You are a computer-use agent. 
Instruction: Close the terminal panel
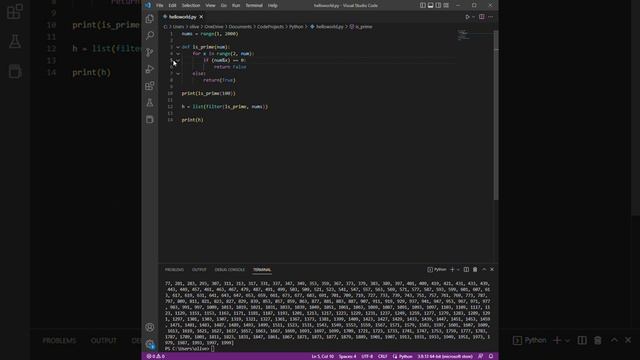point(492,269)
